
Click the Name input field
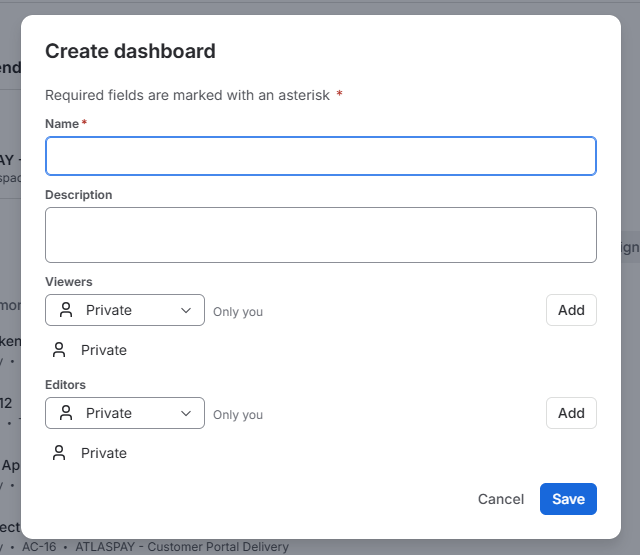coord(321,156)
